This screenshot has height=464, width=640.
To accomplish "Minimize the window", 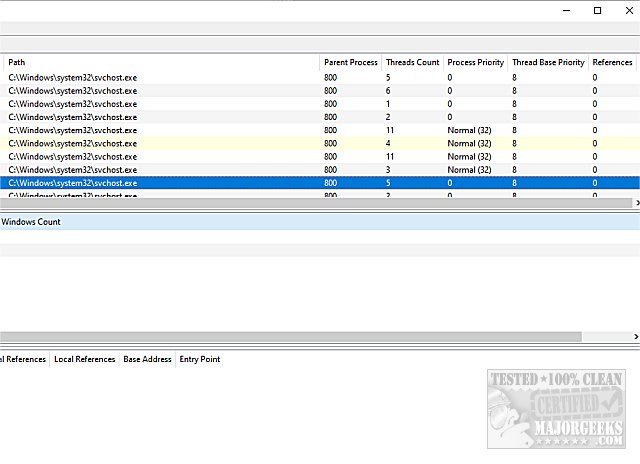I will click(567, 11).
